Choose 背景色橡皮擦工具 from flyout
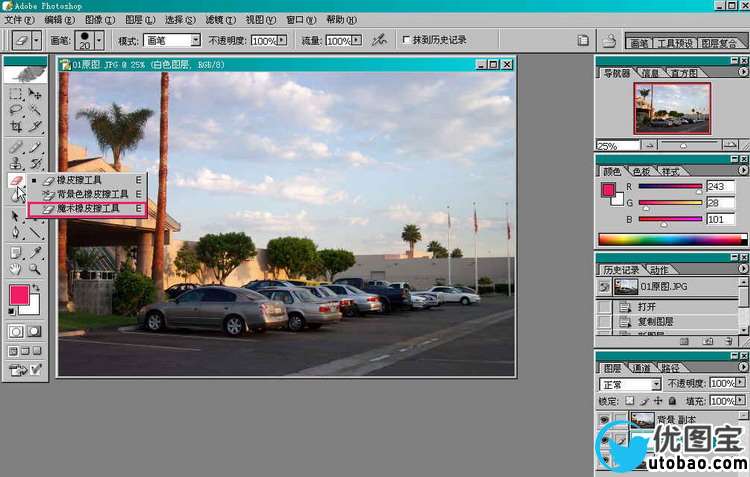The width and height of the screenshot is (750, 477). point(88,194)
